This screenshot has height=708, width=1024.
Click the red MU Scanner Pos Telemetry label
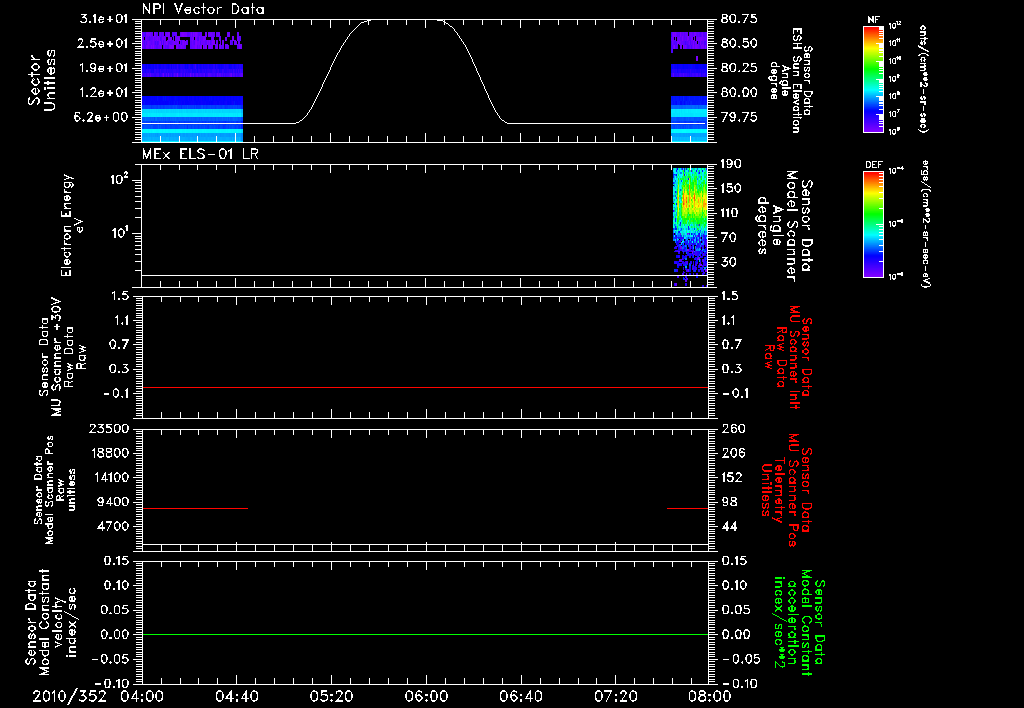point(786,490)
